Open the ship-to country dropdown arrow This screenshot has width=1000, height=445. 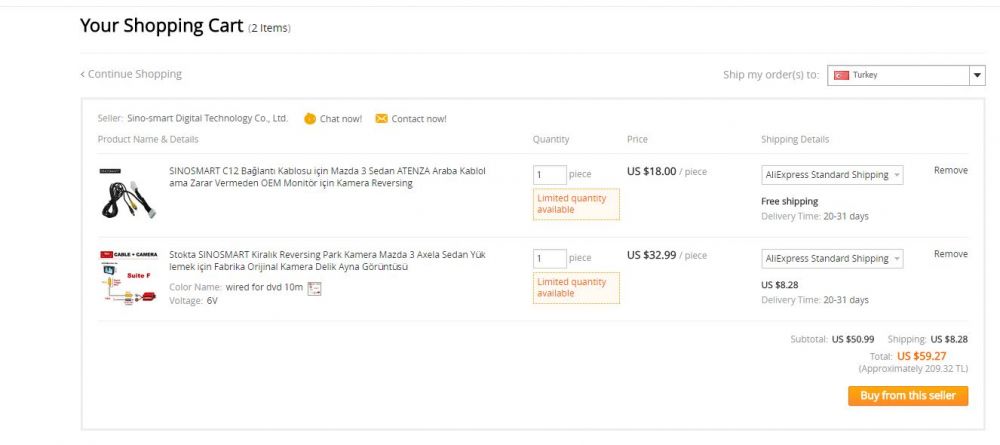click(x=978, y=75)
